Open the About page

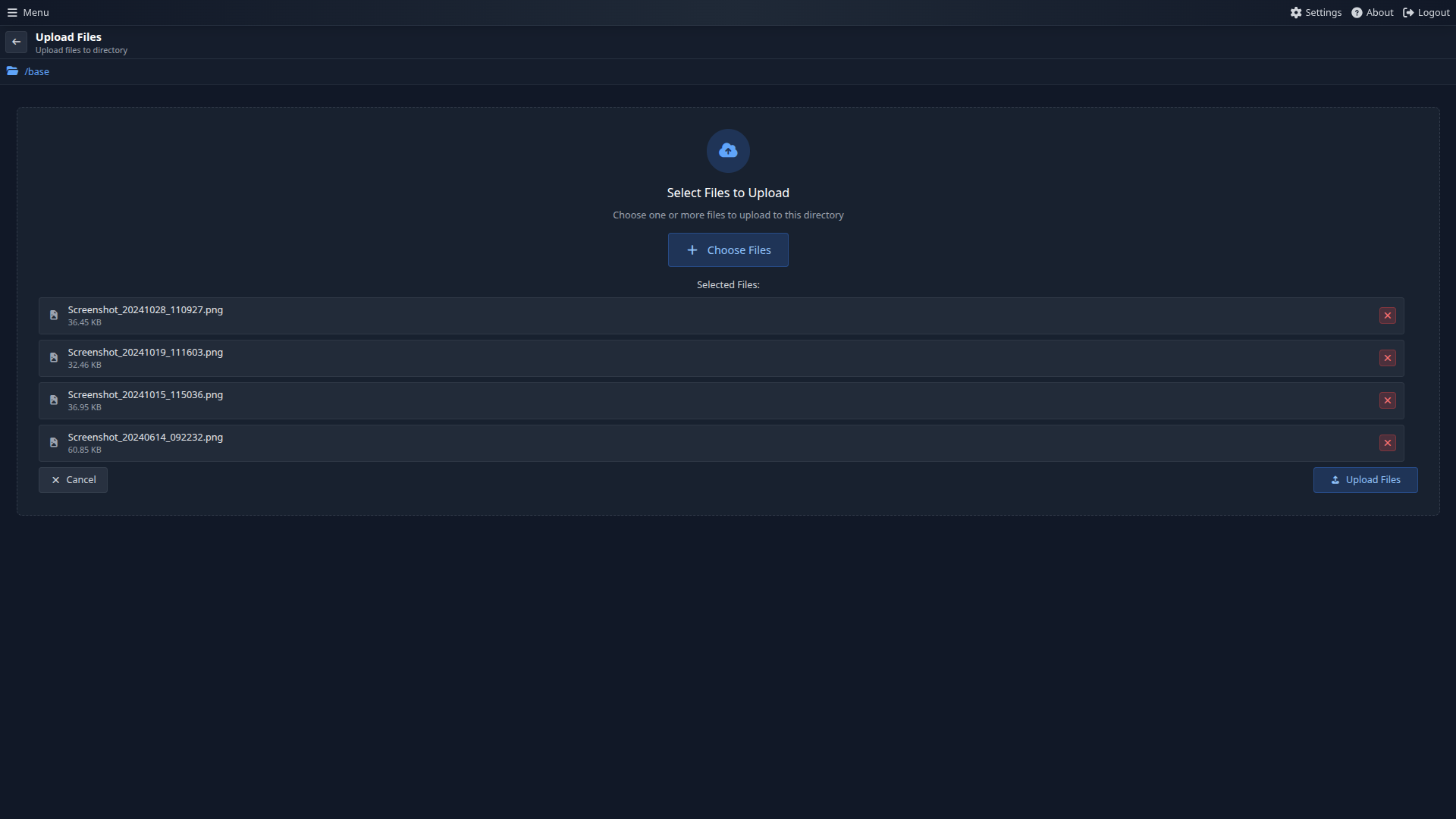point(1373,12)
